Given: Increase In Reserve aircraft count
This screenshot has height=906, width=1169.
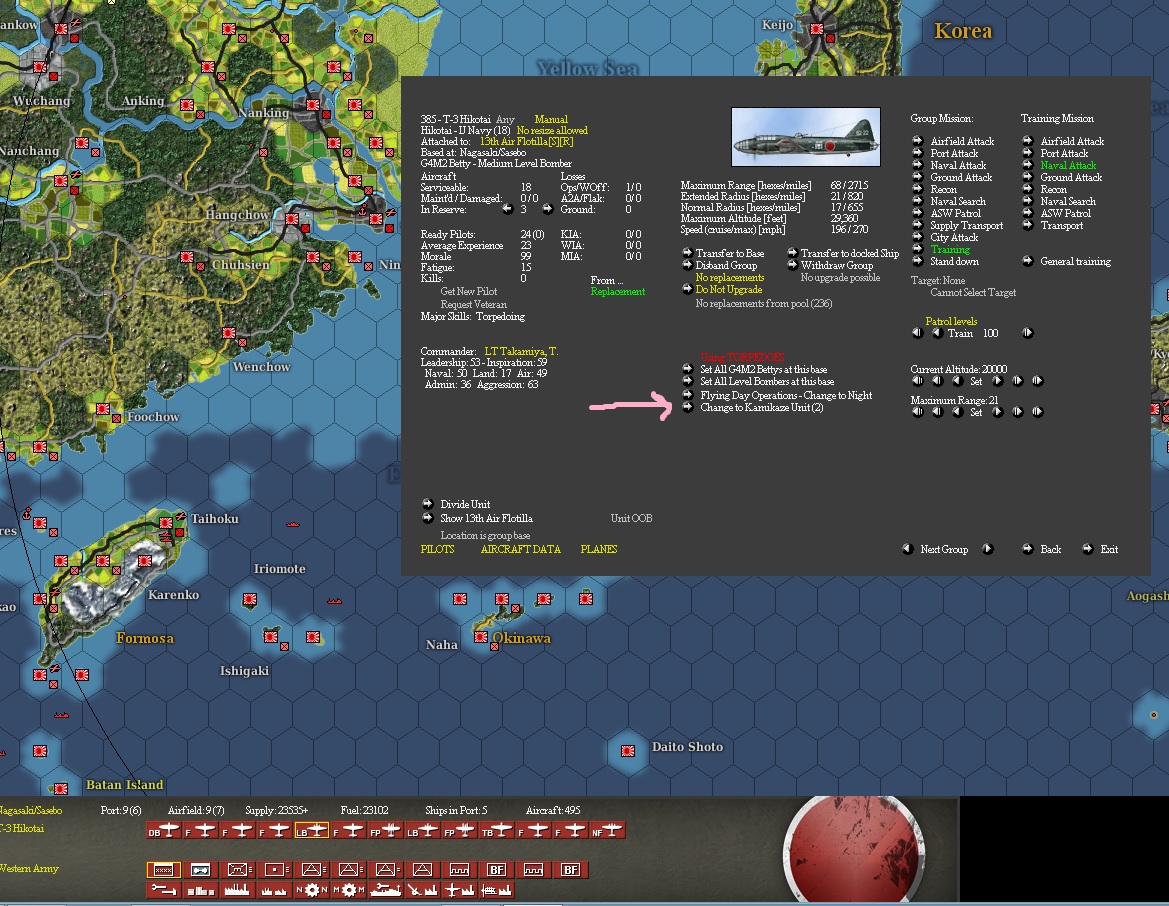Looking at the screenshot, I should click(547, 209).
